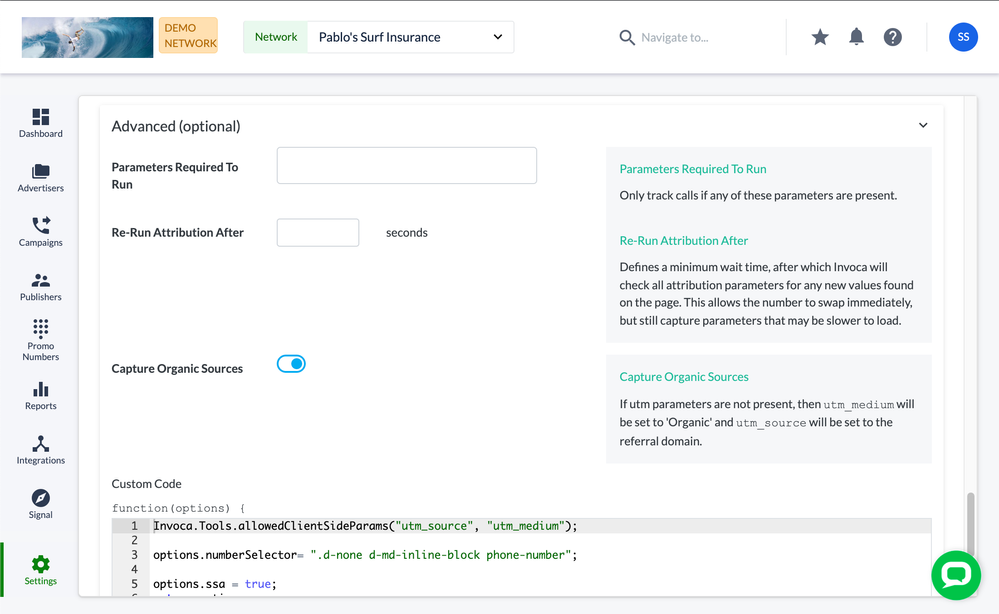Click the favorites star icon

(820, 37)
